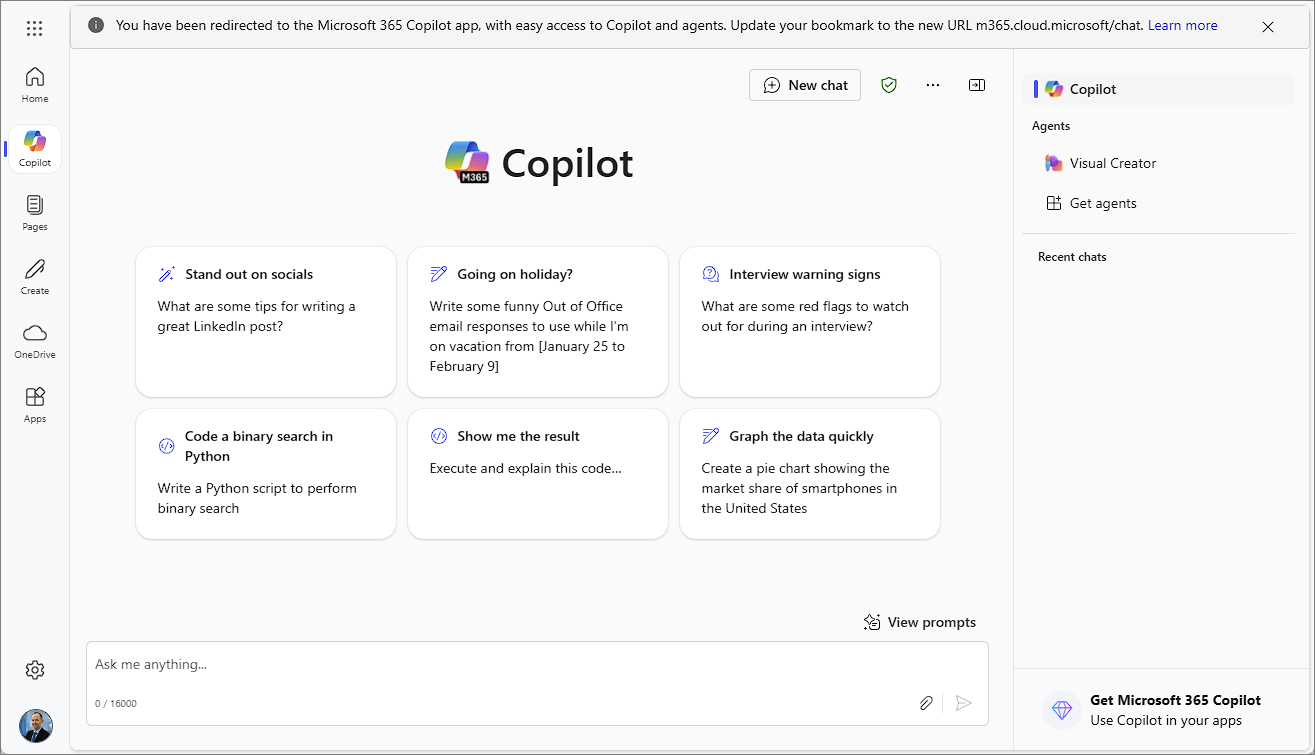1315x755 pixels.
Task: Start a New chat
Action: pos(805,85)
